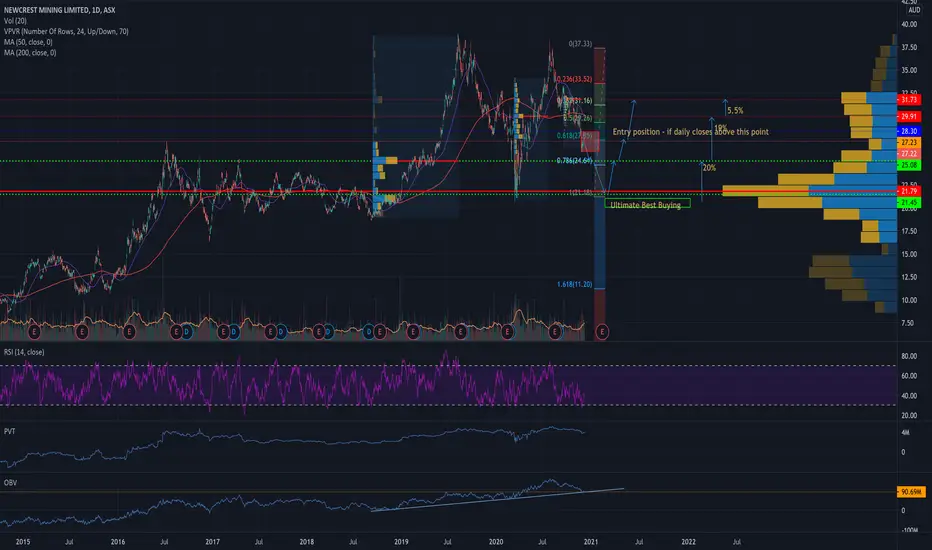Select the OBV pane legend
This screenshot has height=550, width=932.
point(10,483)
